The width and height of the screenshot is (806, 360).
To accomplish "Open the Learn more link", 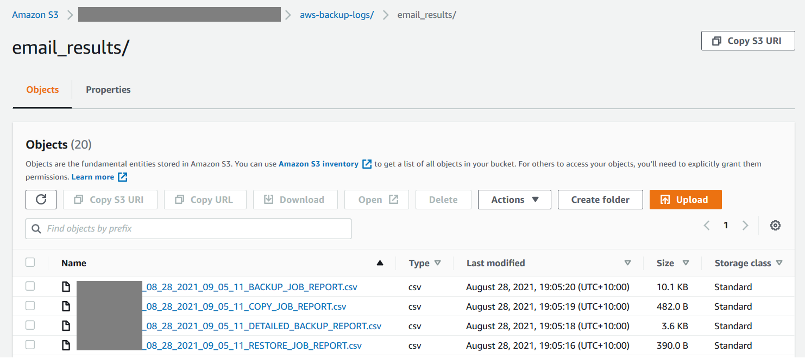I will tap(93, 177).
